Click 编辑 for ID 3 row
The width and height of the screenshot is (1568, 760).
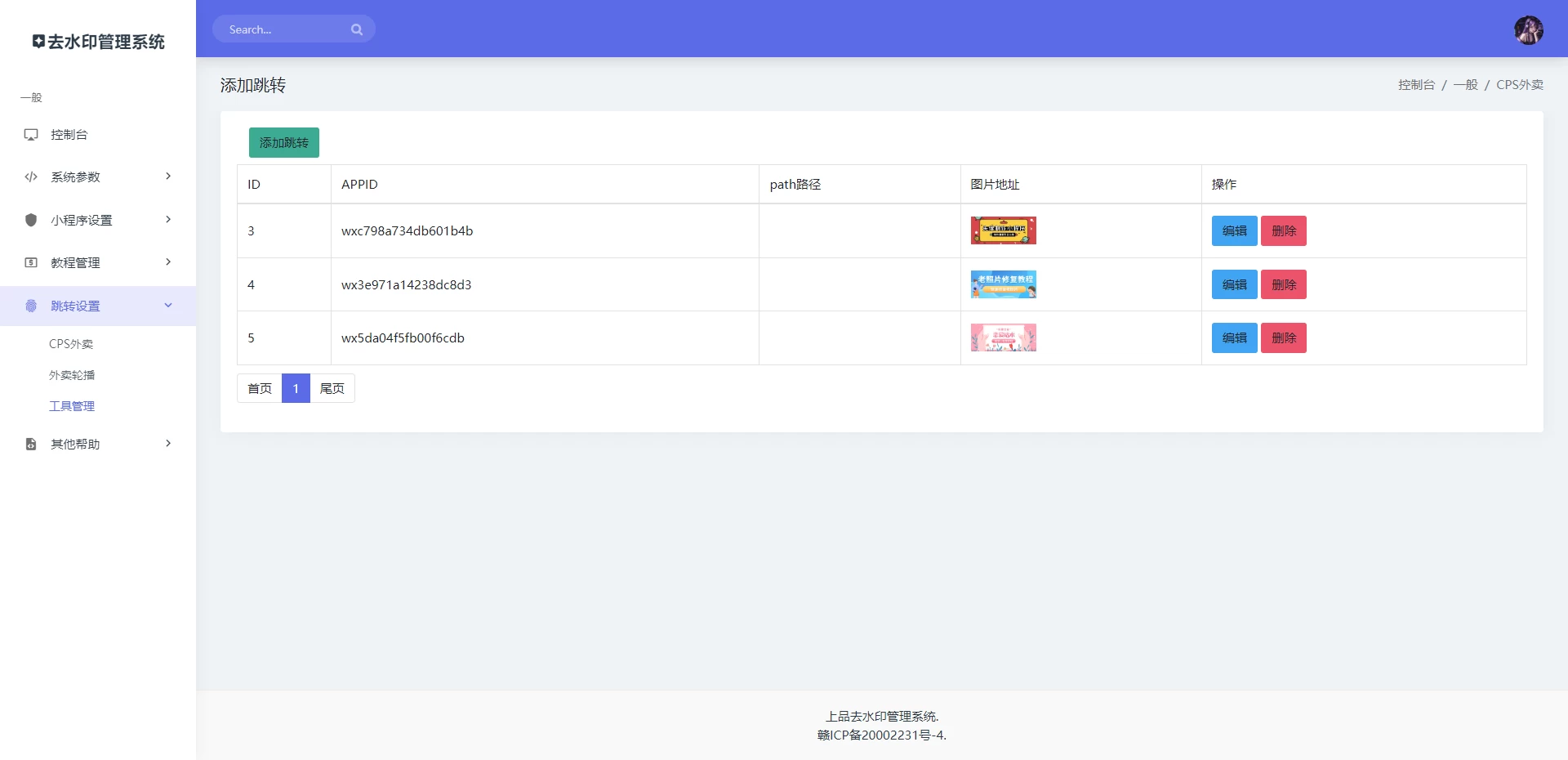click(x=1233, y=230)
